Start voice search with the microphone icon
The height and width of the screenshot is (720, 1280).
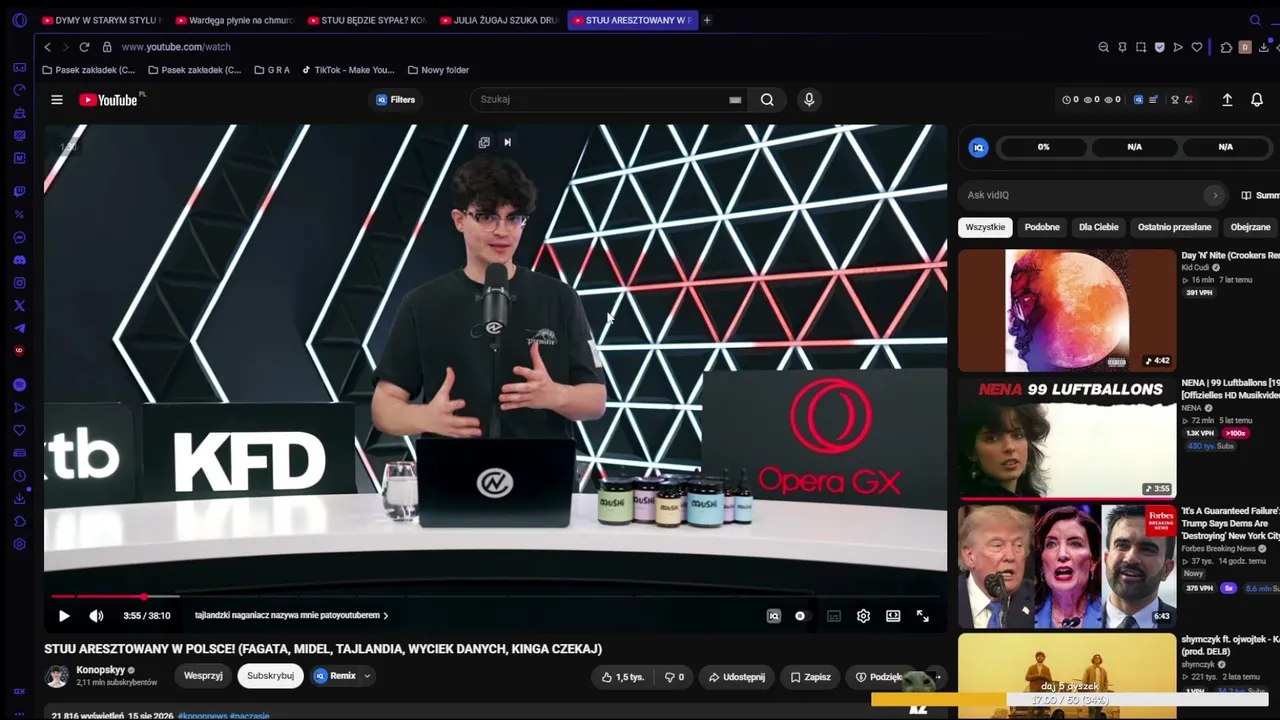809,99
